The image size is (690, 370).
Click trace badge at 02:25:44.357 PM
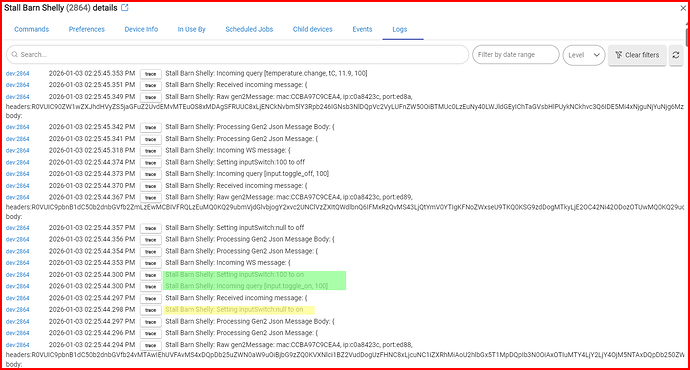pos(150,228)
